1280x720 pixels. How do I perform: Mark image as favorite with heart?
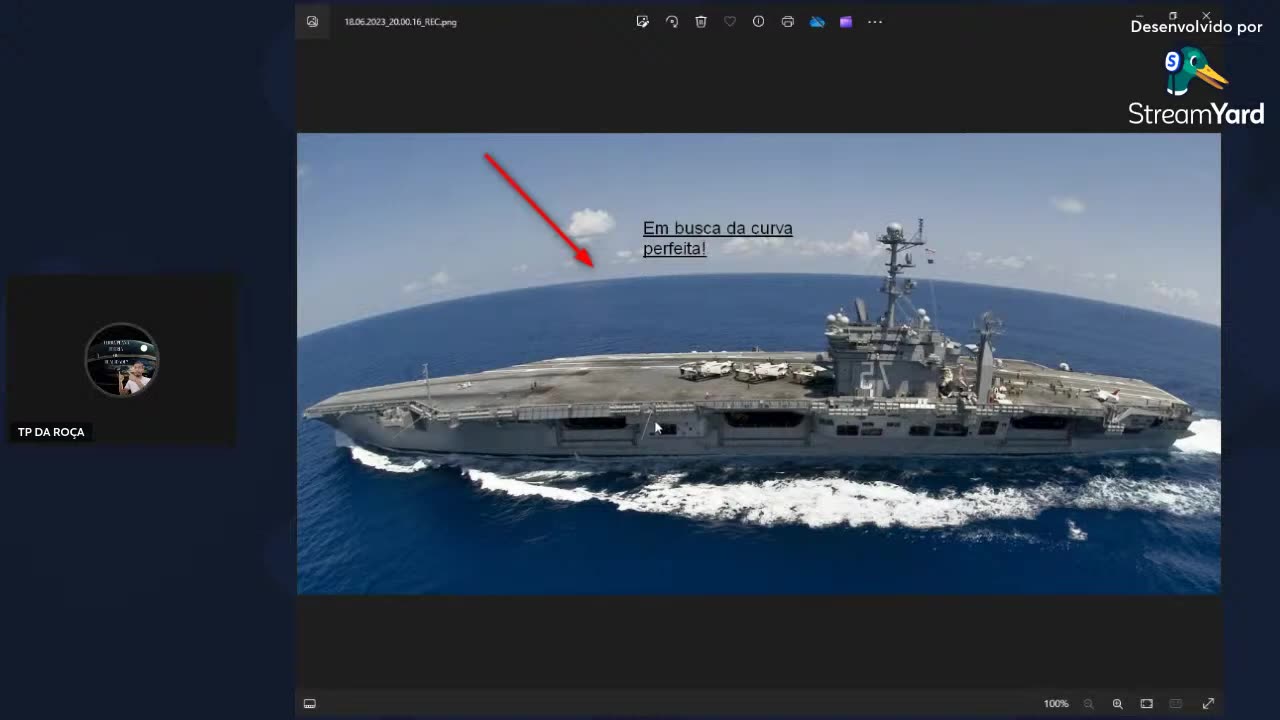click(730, 21)
